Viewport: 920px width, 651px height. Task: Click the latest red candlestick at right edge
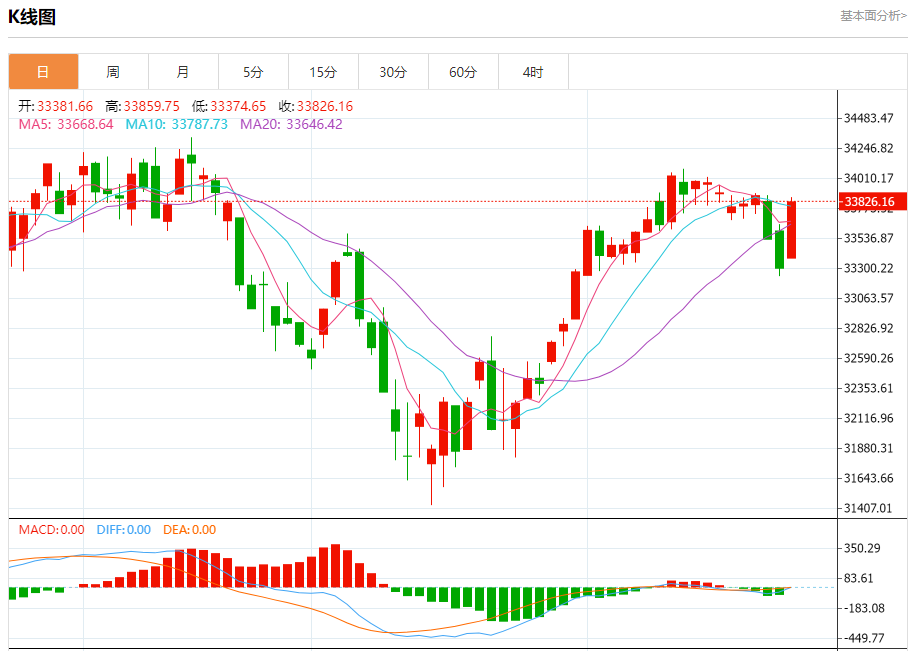pos(792,229)
